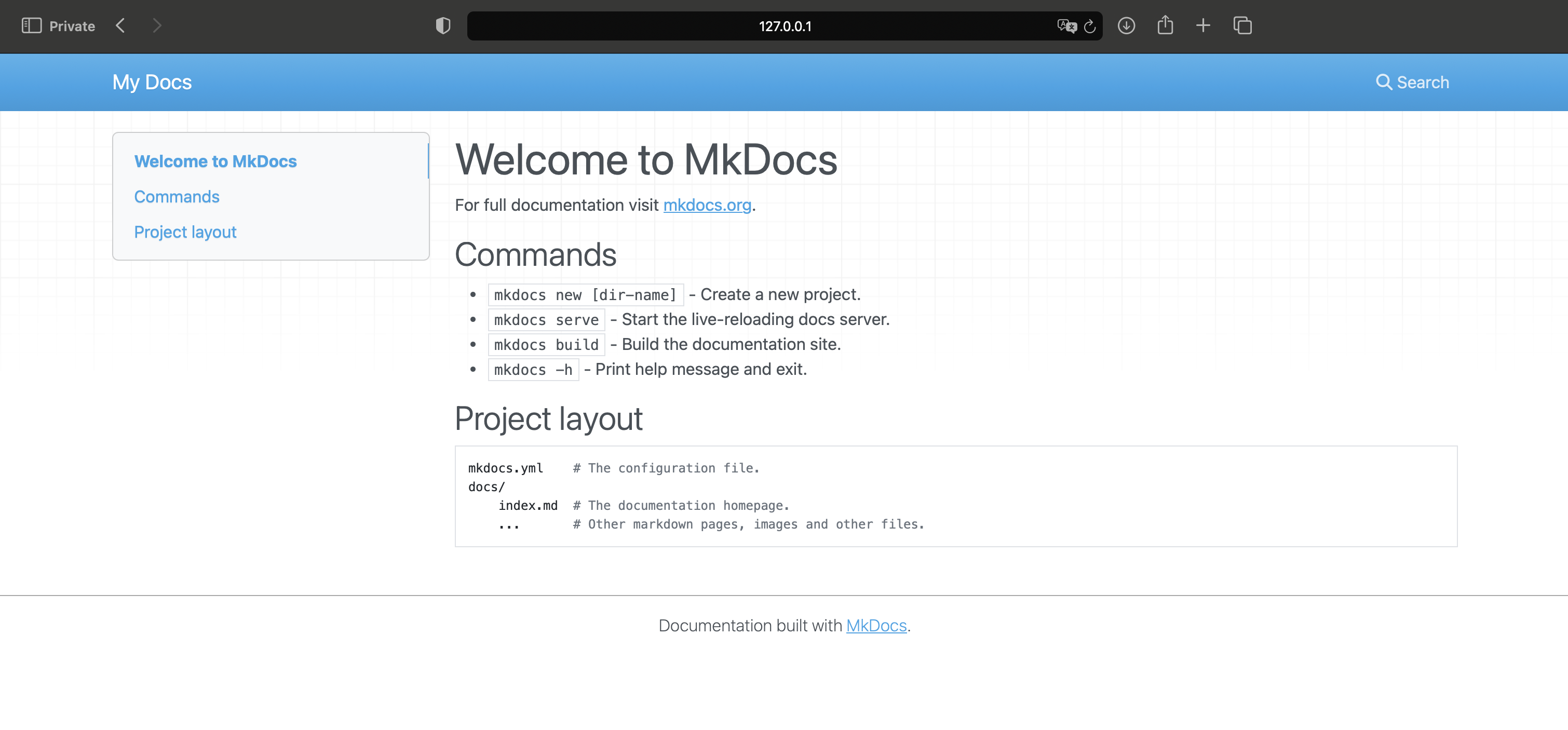Toggle the Safari sidebar icon
Viewport: 1568px width, 730px height.
[32, 25]
